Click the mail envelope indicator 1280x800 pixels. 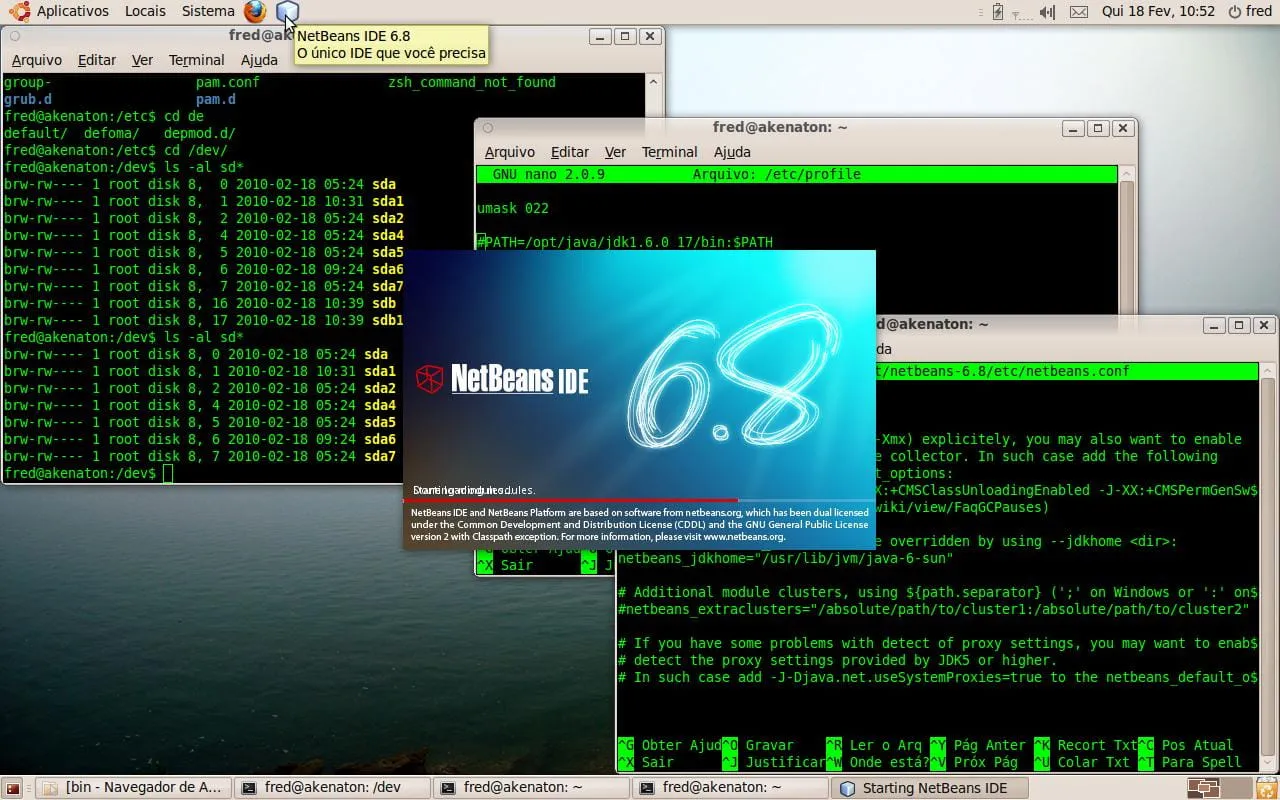(x=1078, y=12)
